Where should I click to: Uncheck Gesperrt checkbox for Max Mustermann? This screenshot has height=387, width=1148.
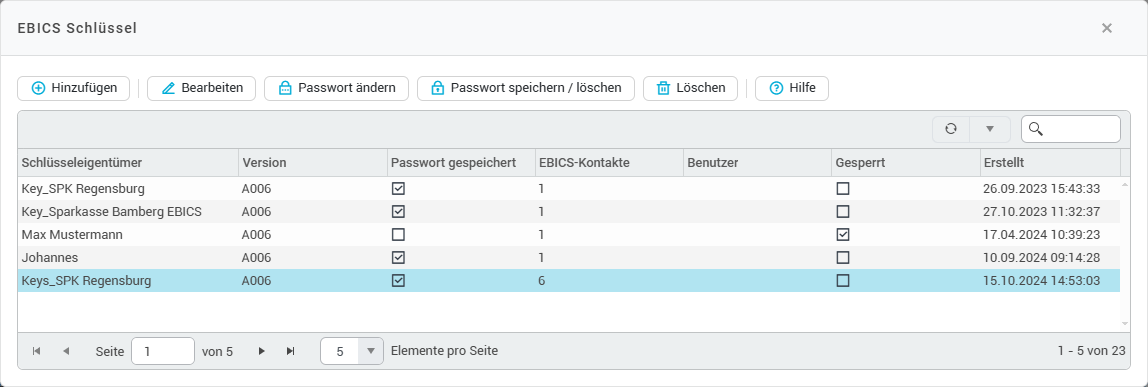click(x=843, y=235)
